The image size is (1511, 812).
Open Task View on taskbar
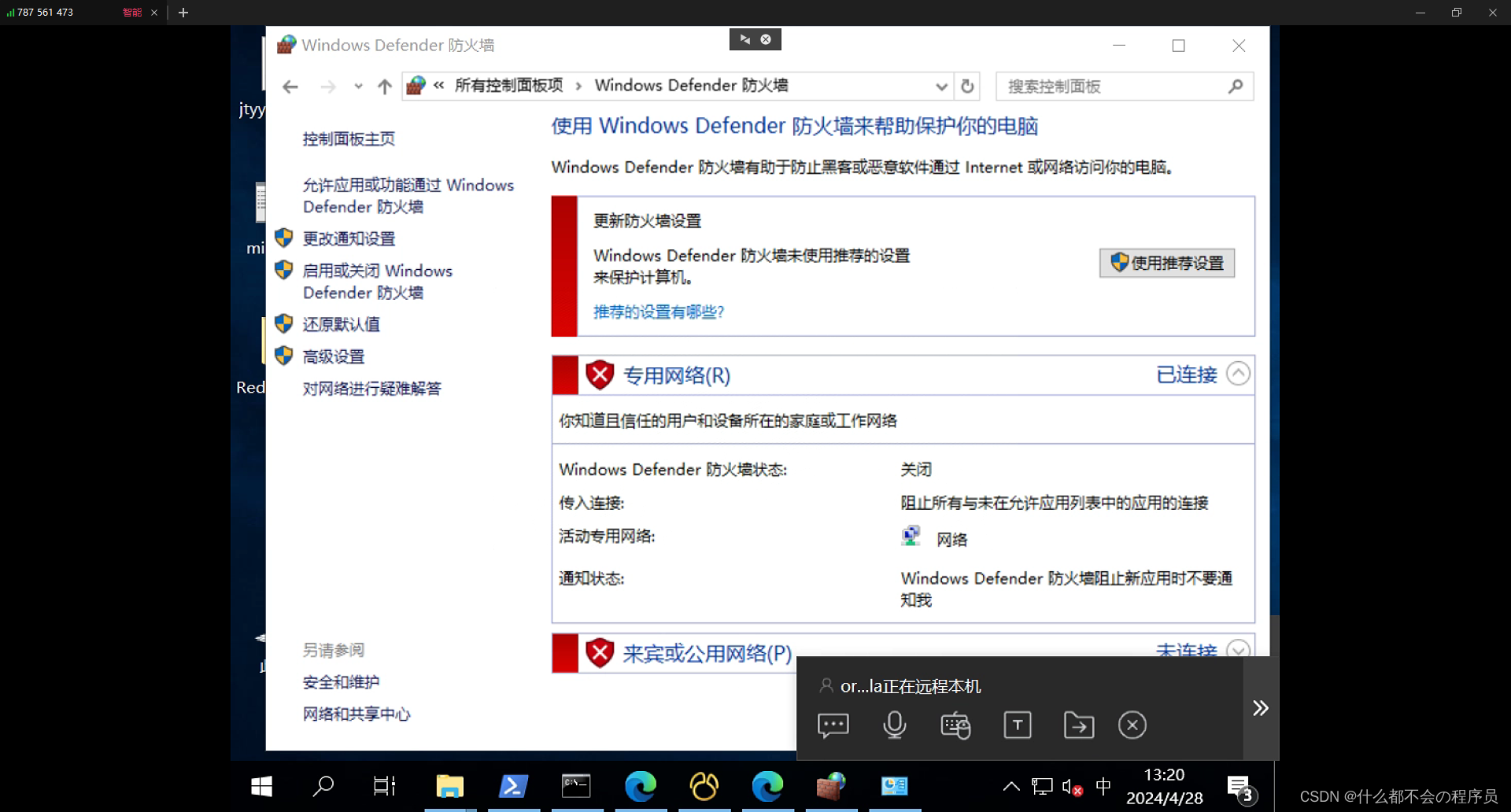385,786
